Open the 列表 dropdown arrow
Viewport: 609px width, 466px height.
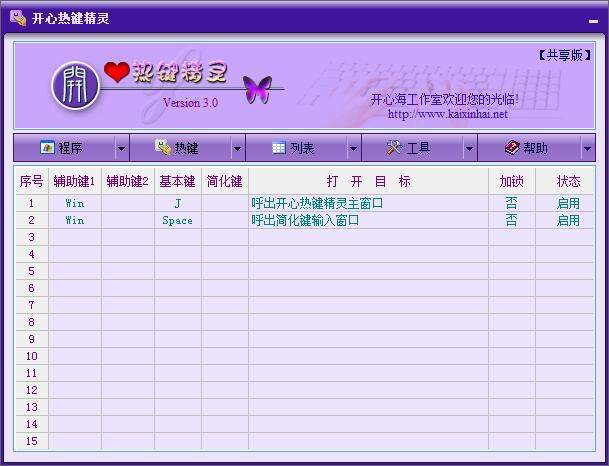point(353,148)
